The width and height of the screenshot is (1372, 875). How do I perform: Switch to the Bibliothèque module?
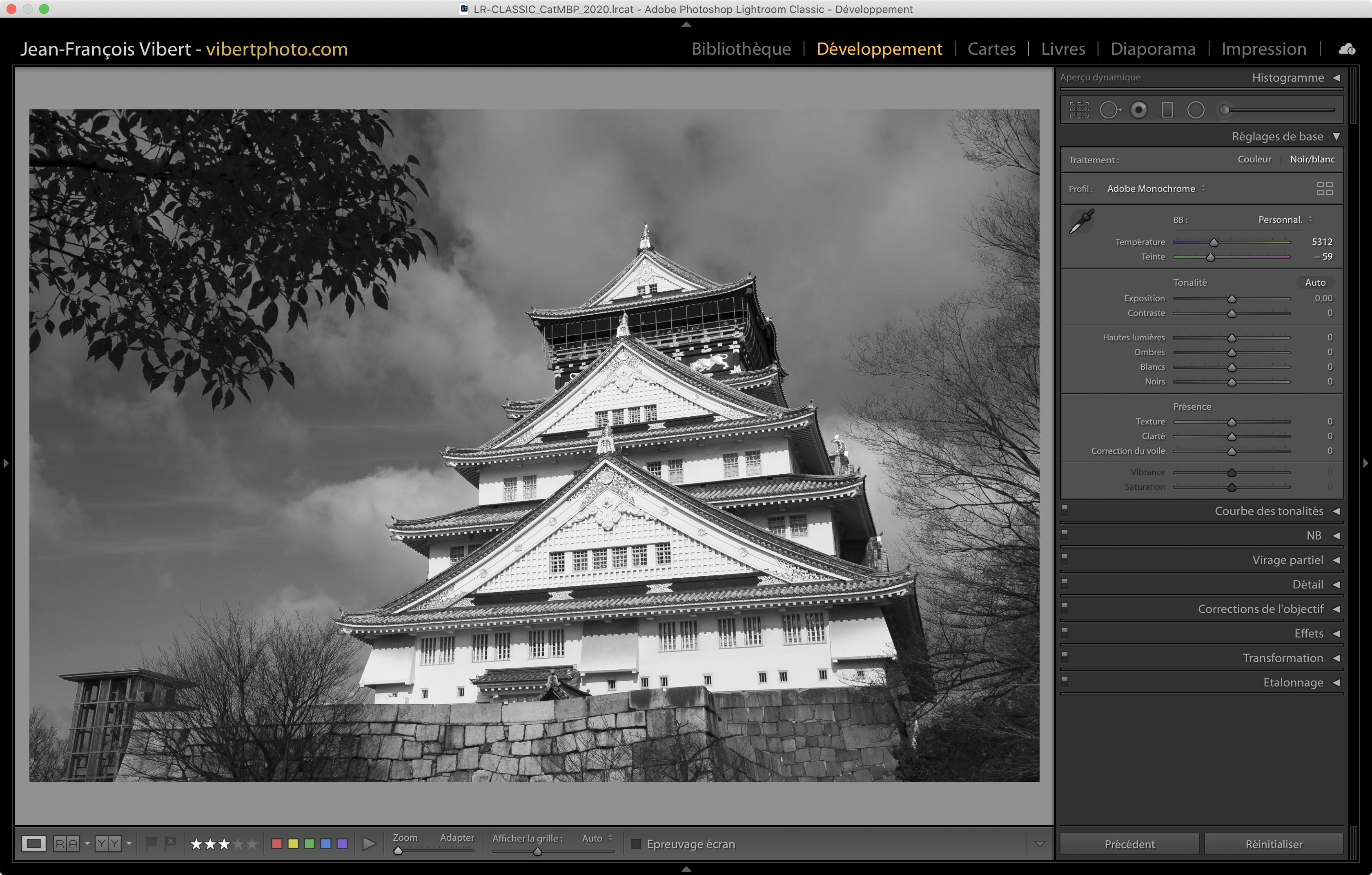741,49
